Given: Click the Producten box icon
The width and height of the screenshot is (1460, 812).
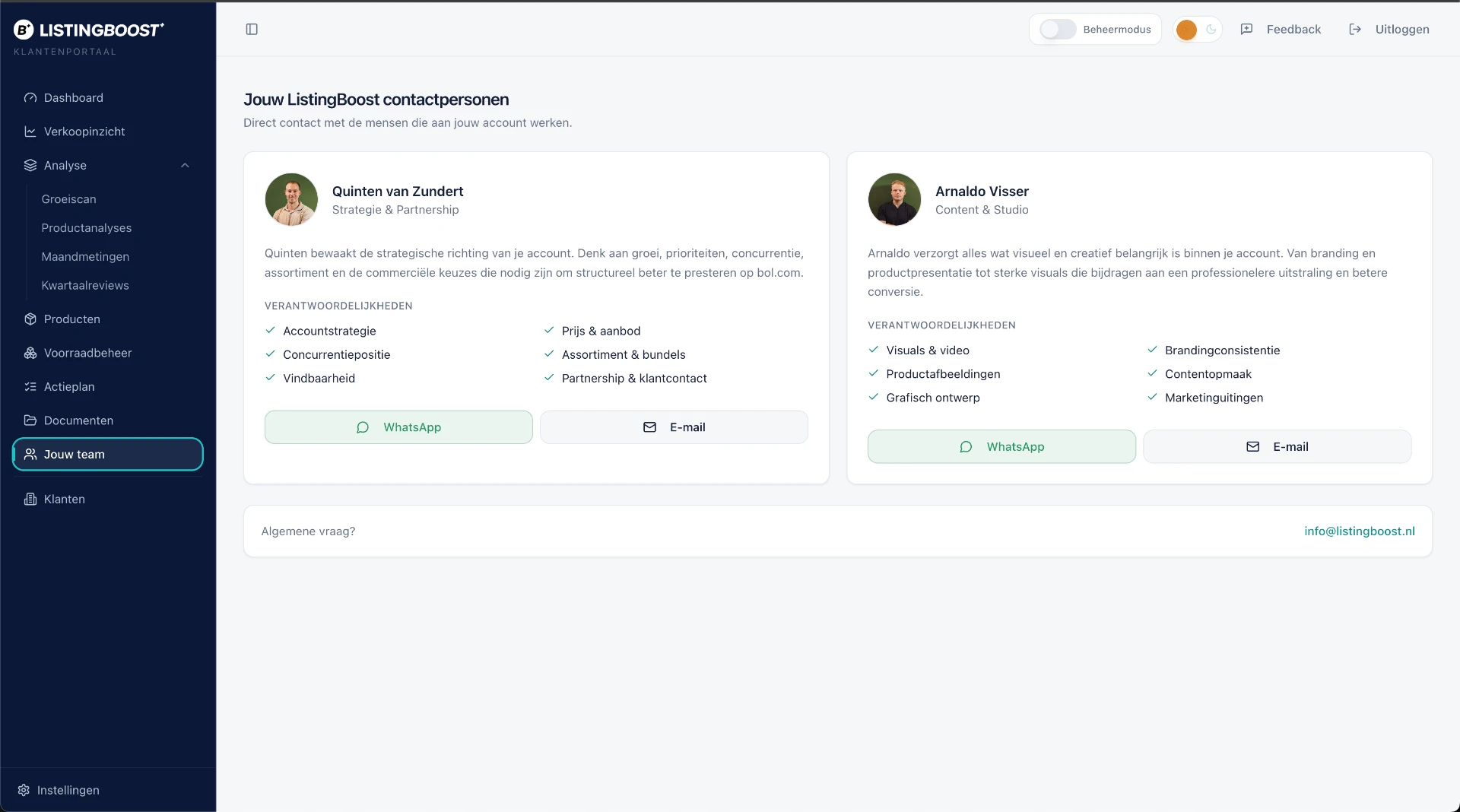Looking at the screenshot, I should [x=30, y=319].
